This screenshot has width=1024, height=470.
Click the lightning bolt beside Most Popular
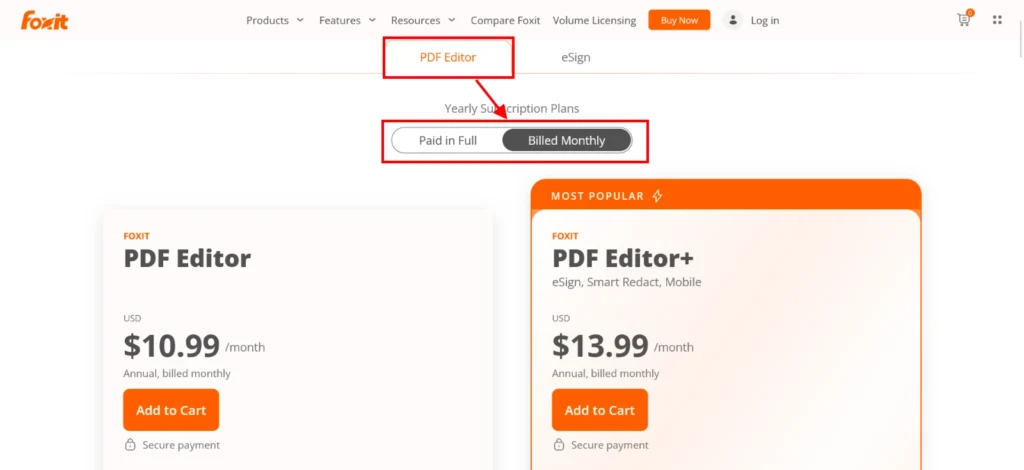[657, 196]
